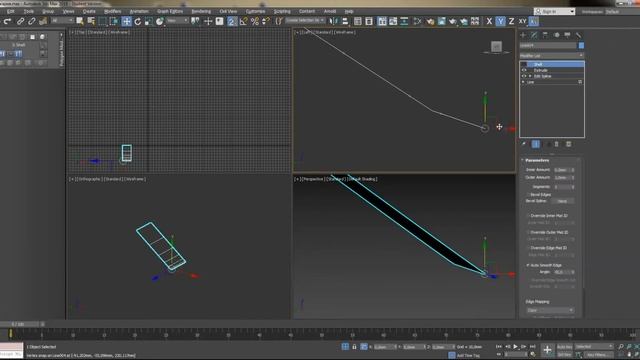Click the Window/Crossing selection icon

click(x=114, y=21)
